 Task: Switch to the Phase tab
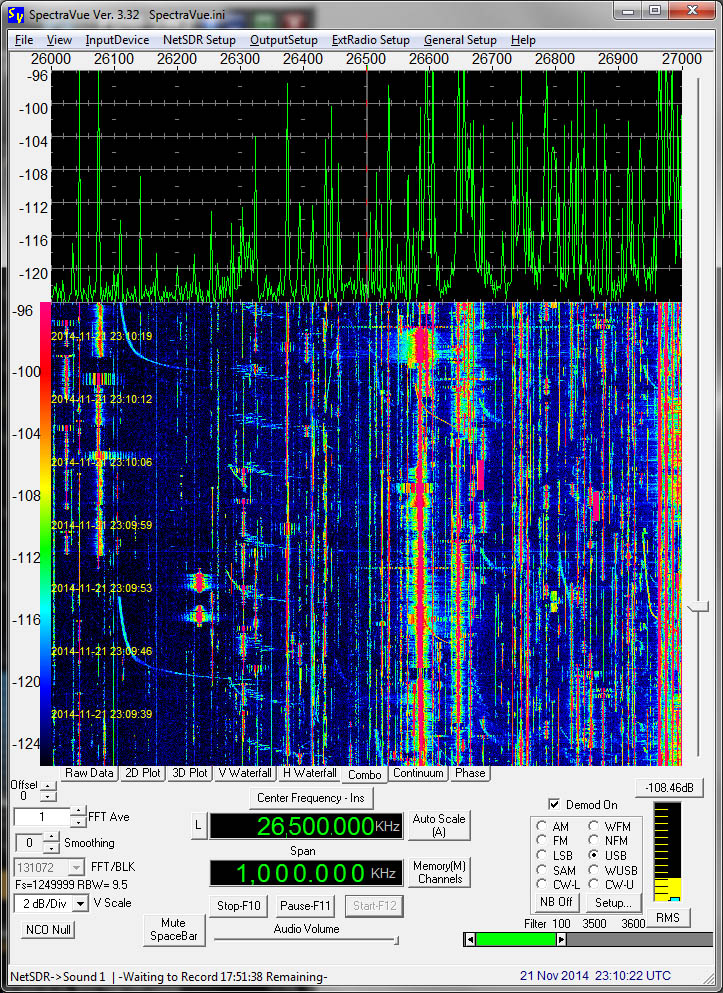[470, 773]
